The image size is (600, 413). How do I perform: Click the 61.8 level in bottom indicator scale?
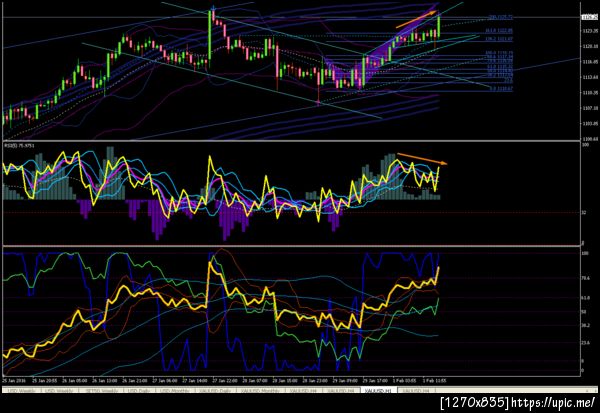click(585, 297)
